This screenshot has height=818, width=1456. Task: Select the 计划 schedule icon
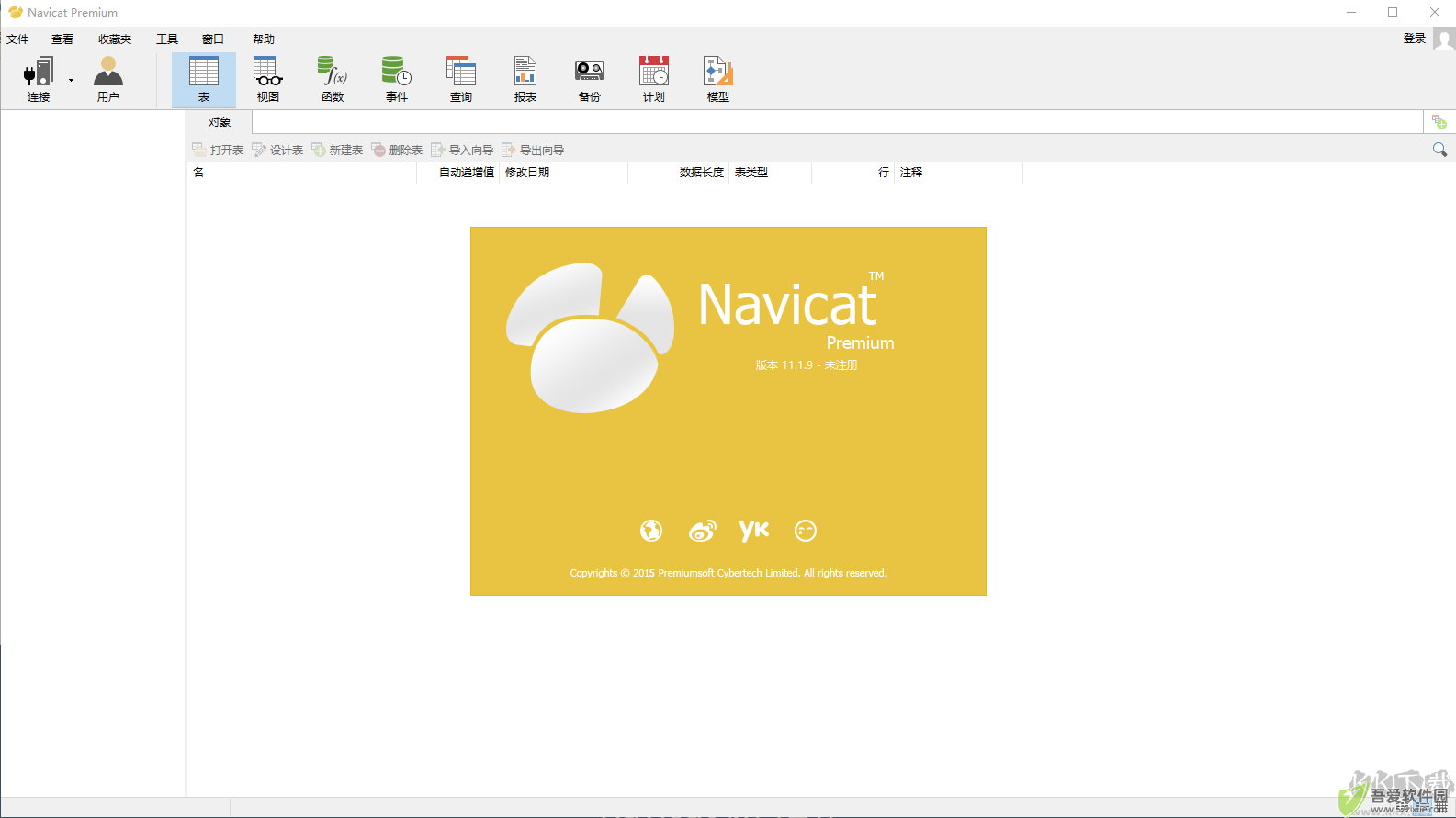pyautogui.click(x=654, y=80)
